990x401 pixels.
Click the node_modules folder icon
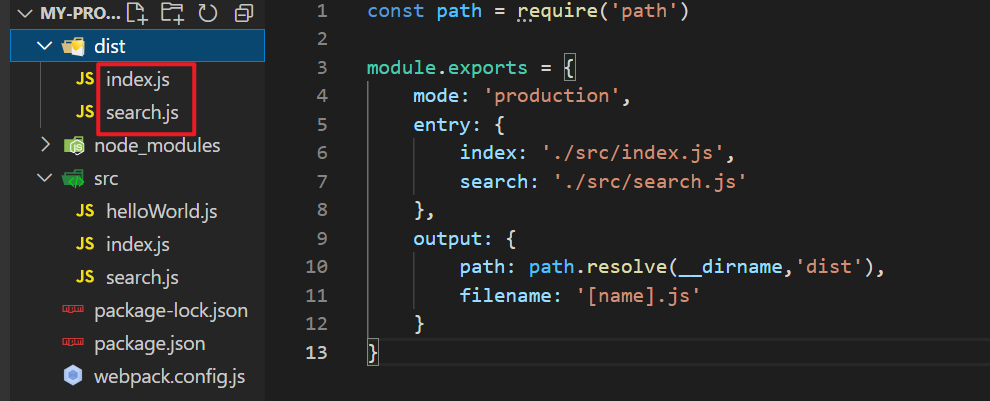tap(73, 146)
